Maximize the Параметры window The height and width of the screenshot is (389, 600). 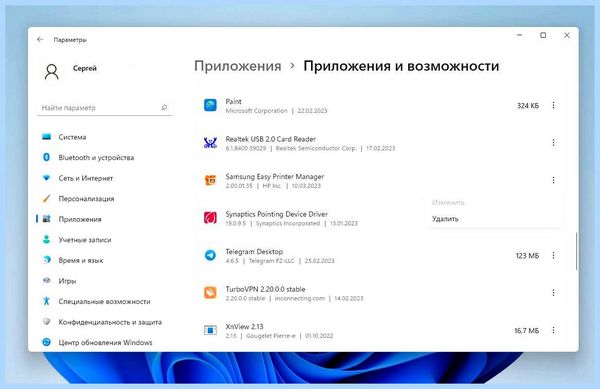pyautogui.click(x=543, y=35)
